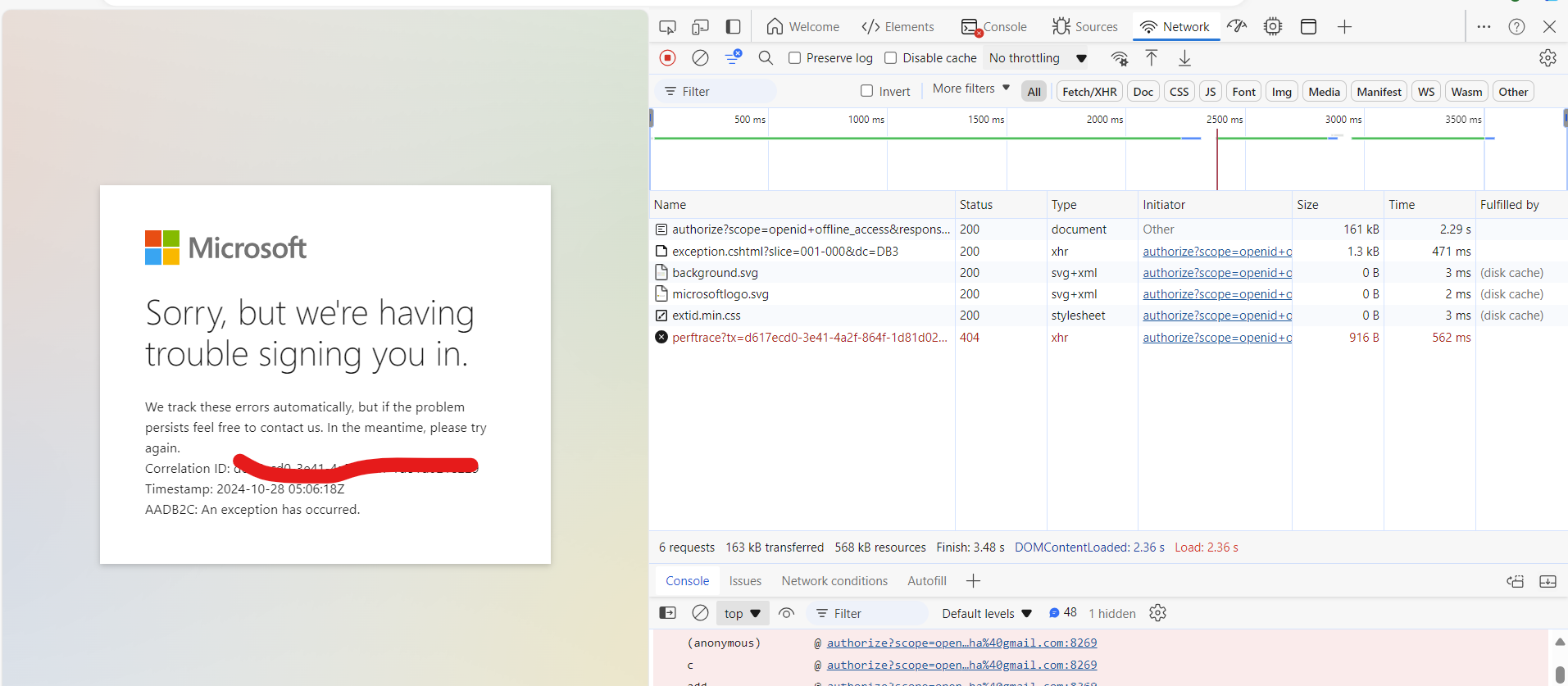Import HAR file upload arrow
The width and height of the screenshot is (1568, 686).
tap(1152, 58)
